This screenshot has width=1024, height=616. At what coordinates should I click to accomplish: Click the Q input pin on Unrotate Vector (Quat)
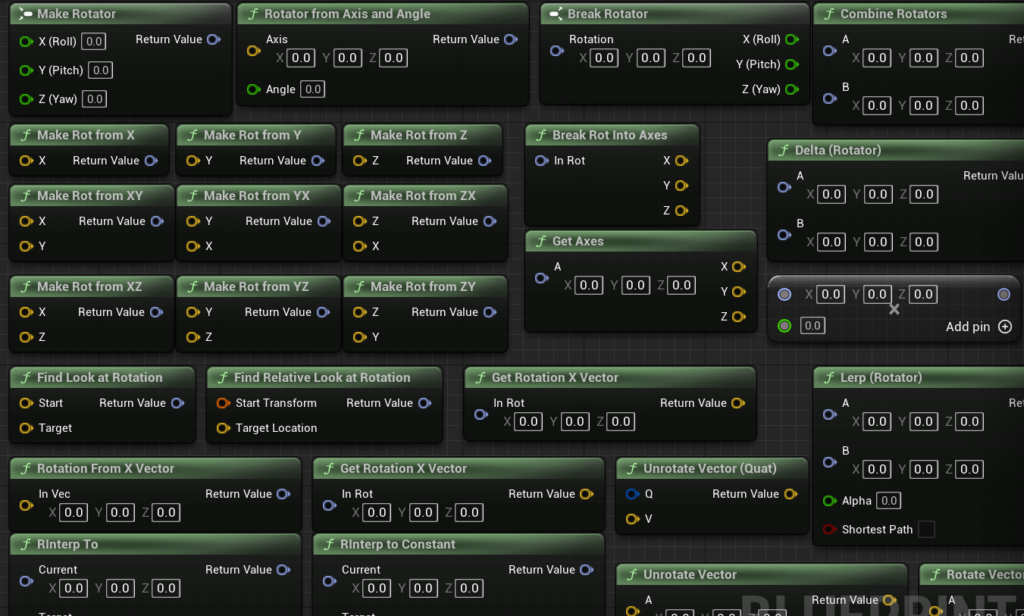[632, 494]
